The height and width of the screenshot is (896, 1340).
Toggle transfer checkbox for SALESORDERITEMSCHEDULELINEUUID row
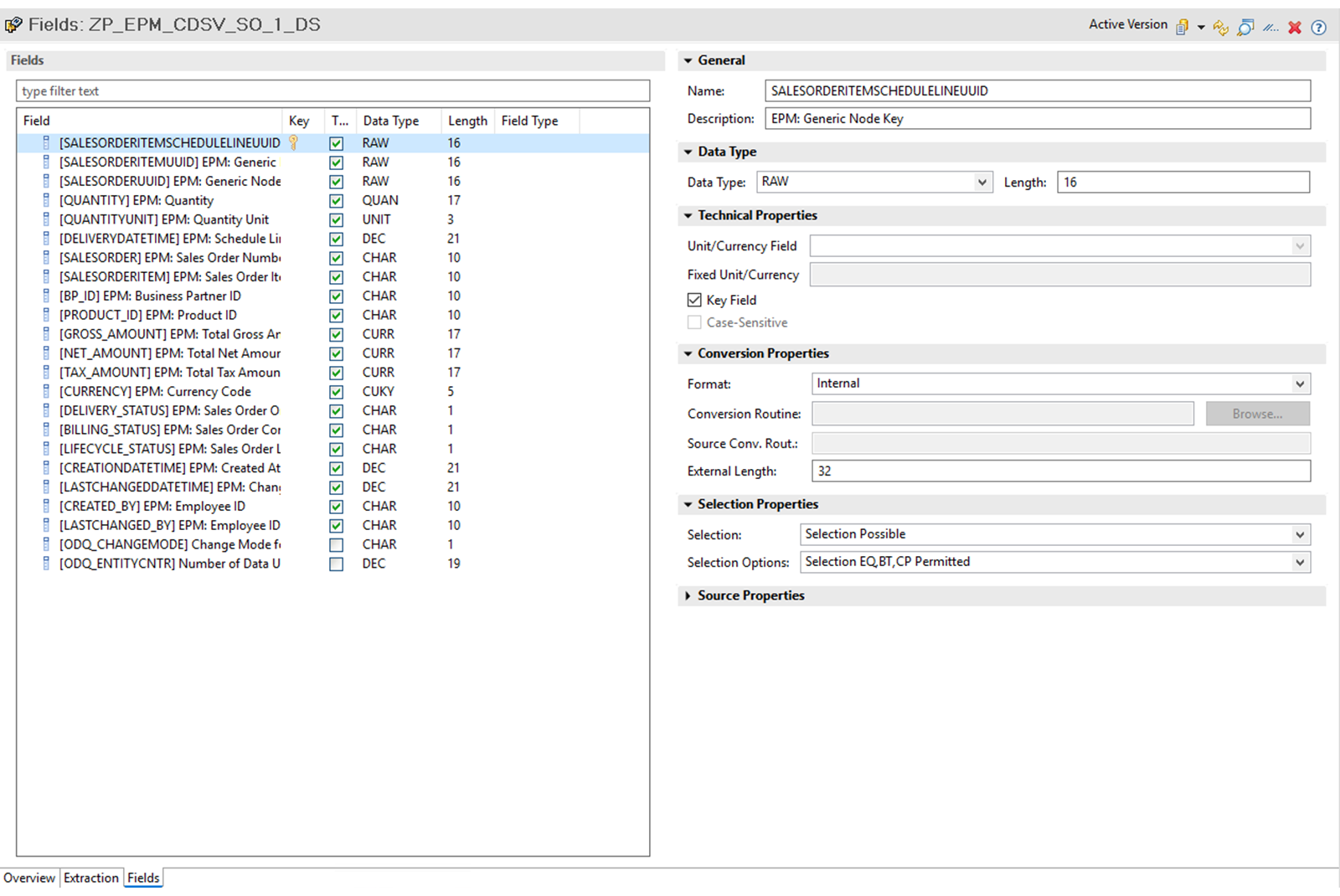pyautogui.click(x=336, y=143)
